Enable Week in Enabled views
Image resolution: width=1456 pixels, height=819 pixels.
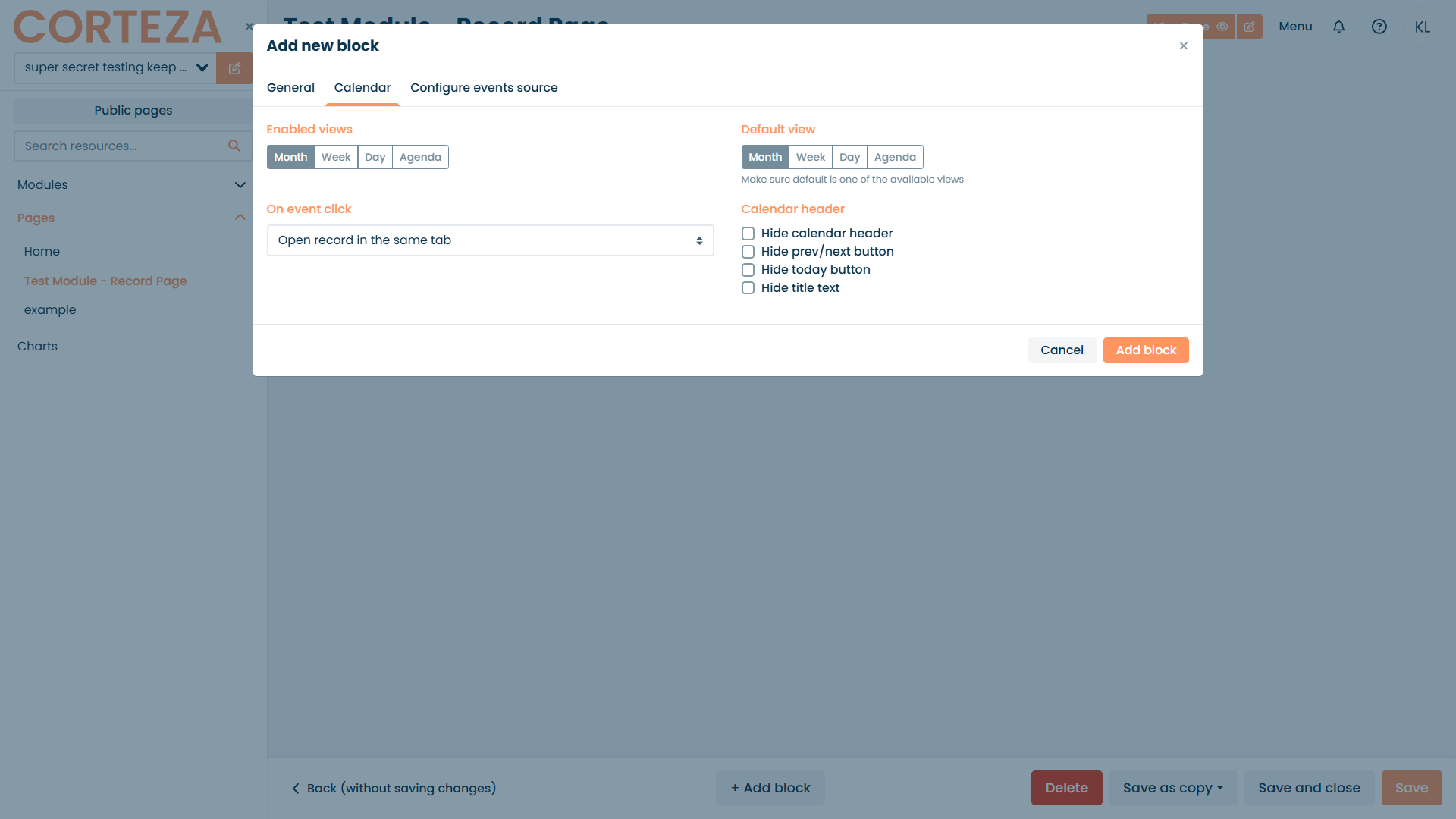[336, 157]
